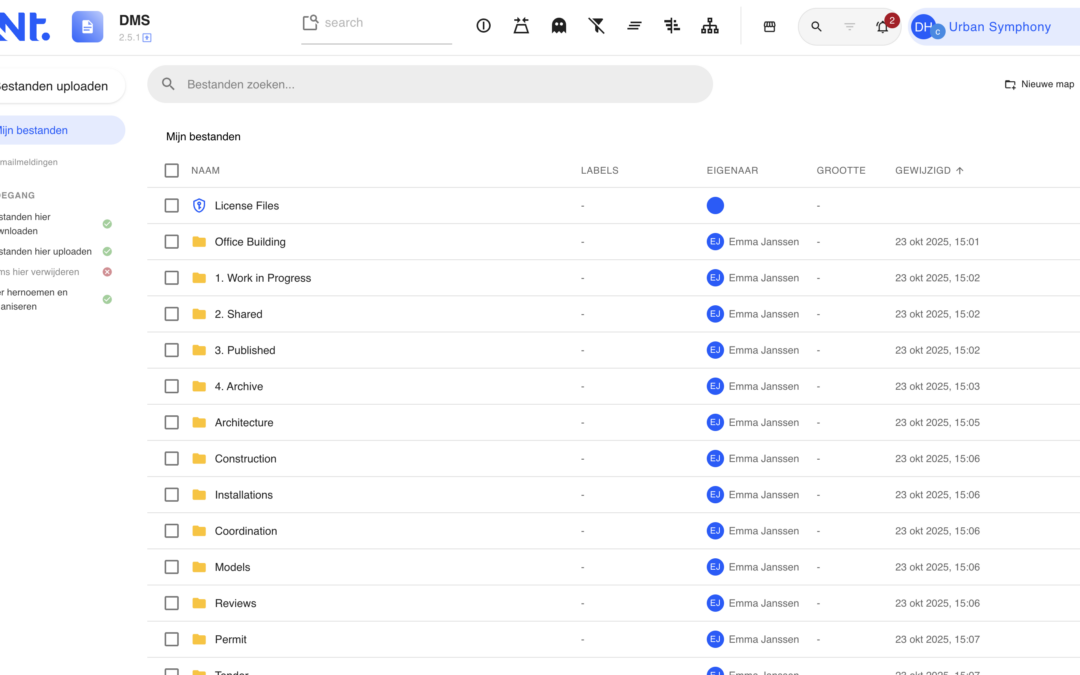
Task: Select Mijn bestanden in the sidebar
Action: [62, 130]
